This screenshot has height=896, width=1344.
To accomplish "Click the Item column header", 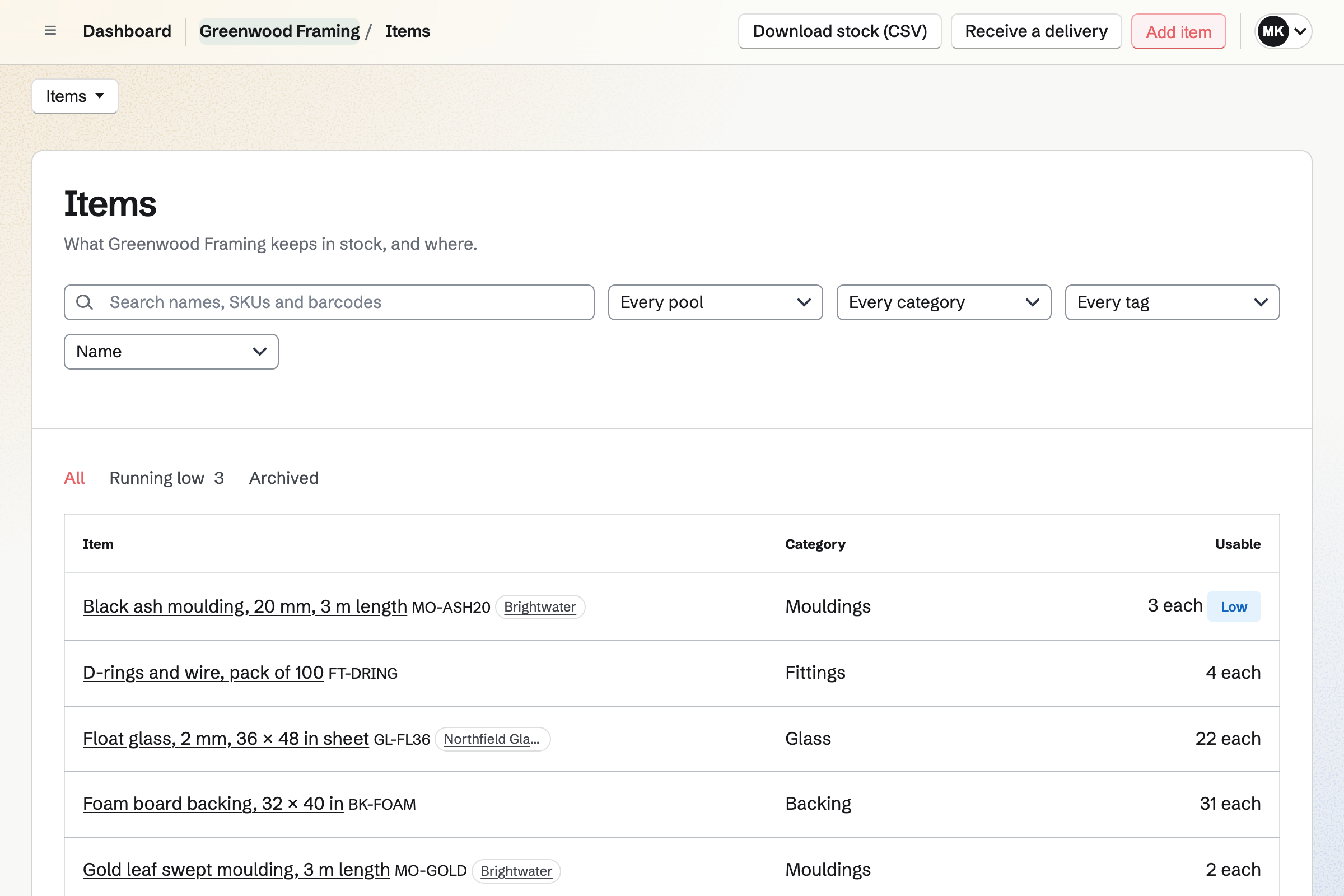I will [97, 544].
